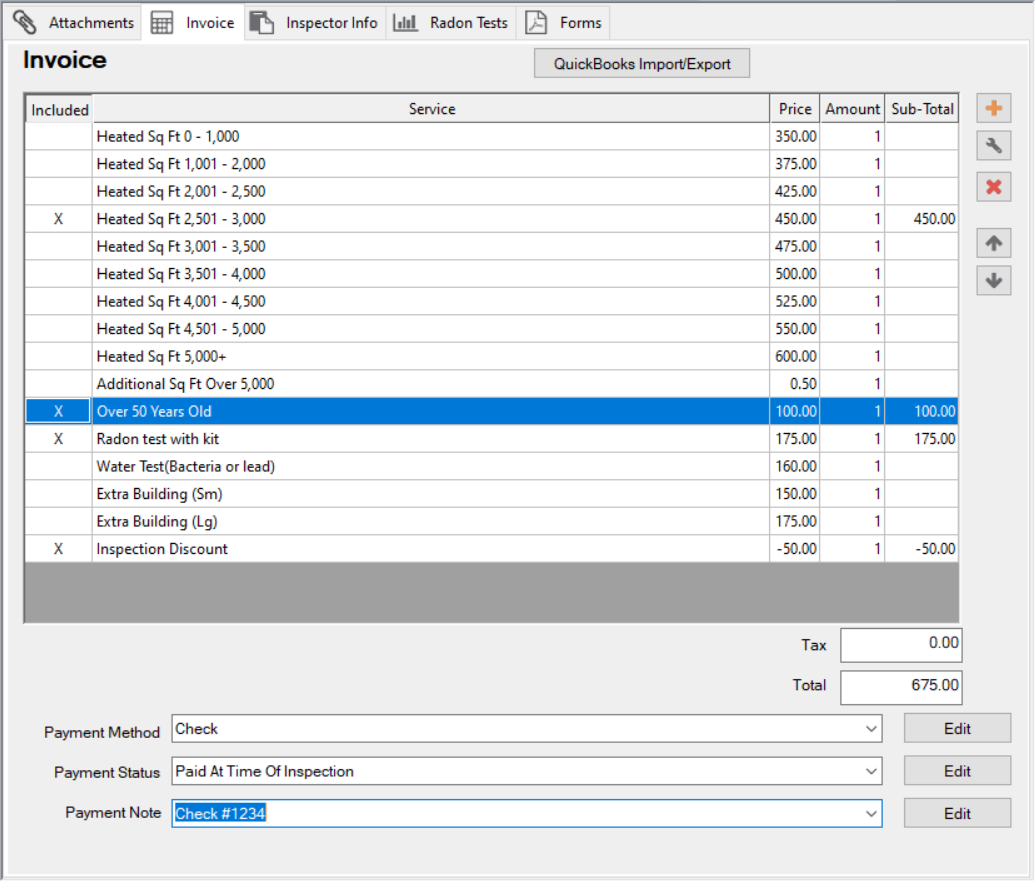Click Edit button beside Payment Note

957,814
